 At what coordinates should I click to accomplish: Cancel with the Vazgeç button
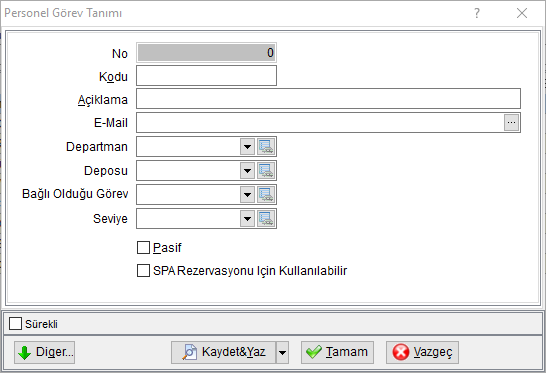click(x=422, y=352)
